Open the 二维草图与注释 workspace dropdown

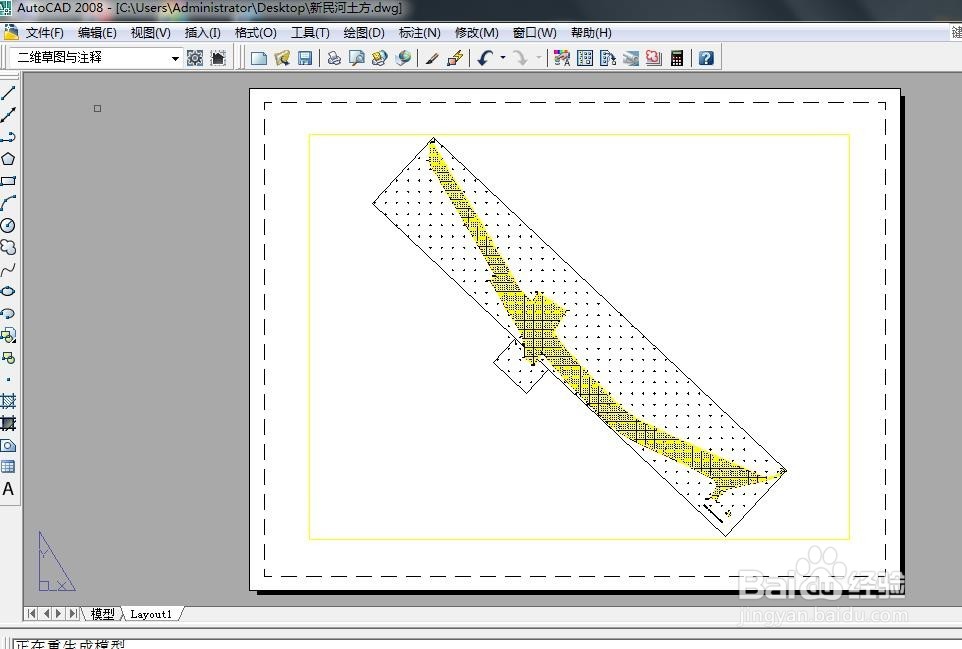[x=96, y=58]
